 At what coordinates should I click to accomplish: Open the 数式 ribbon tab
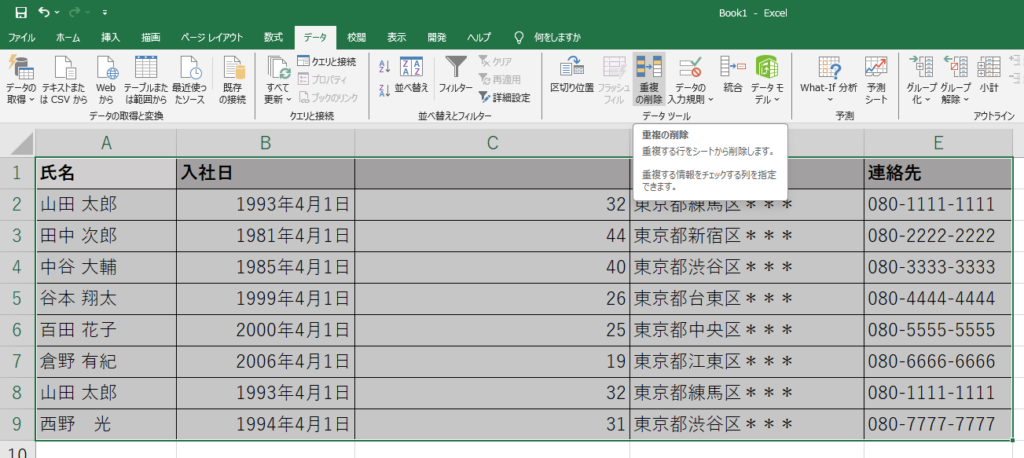(x=273, y=37)
